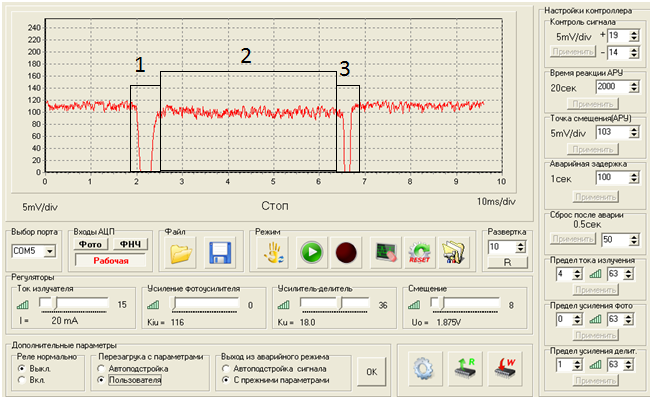Screen dimensions: 651x399
Task: Click spinner of Предел усиления фото 0
Action: pyautogui.click(x=578, y=319)
